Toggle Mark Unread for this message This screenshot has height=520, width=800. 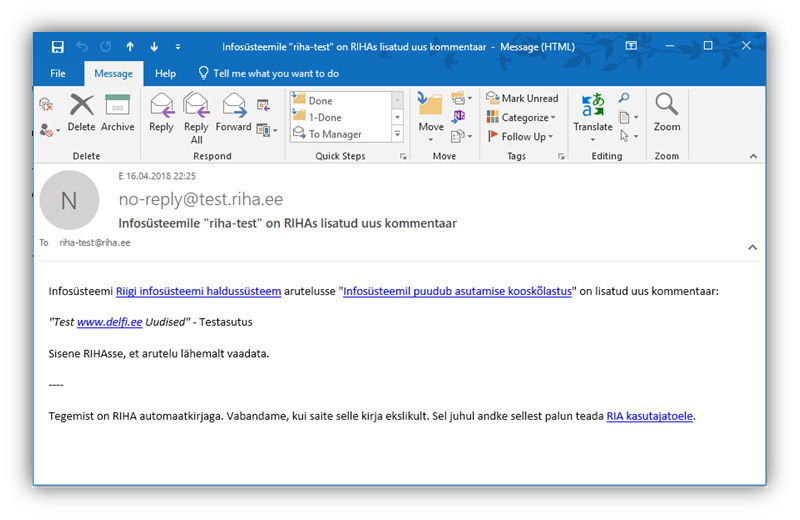tap(522, 98)
